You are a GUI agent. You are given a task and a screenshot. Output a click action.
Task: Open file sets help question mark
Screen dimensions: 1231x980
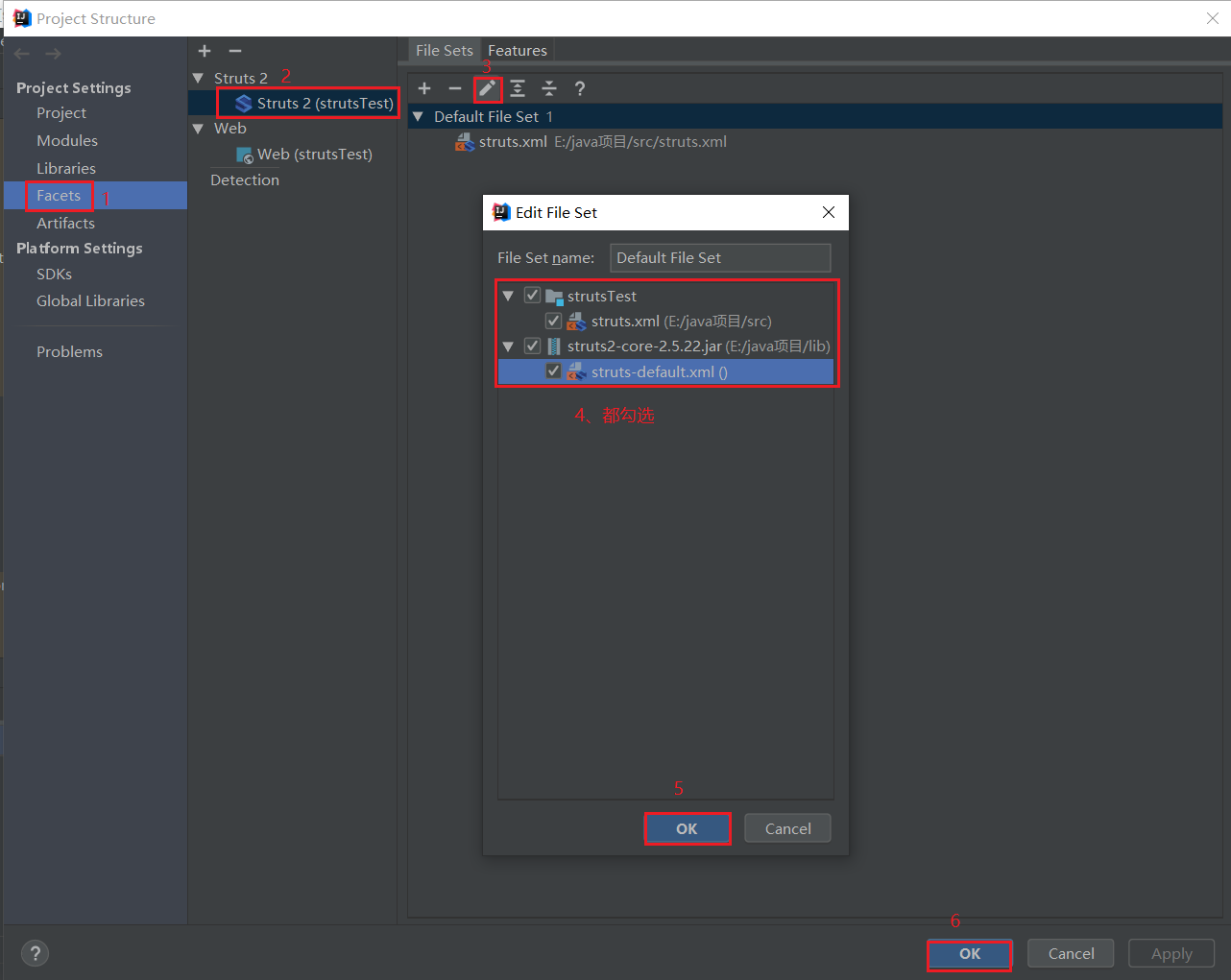[x=580, y=88]
